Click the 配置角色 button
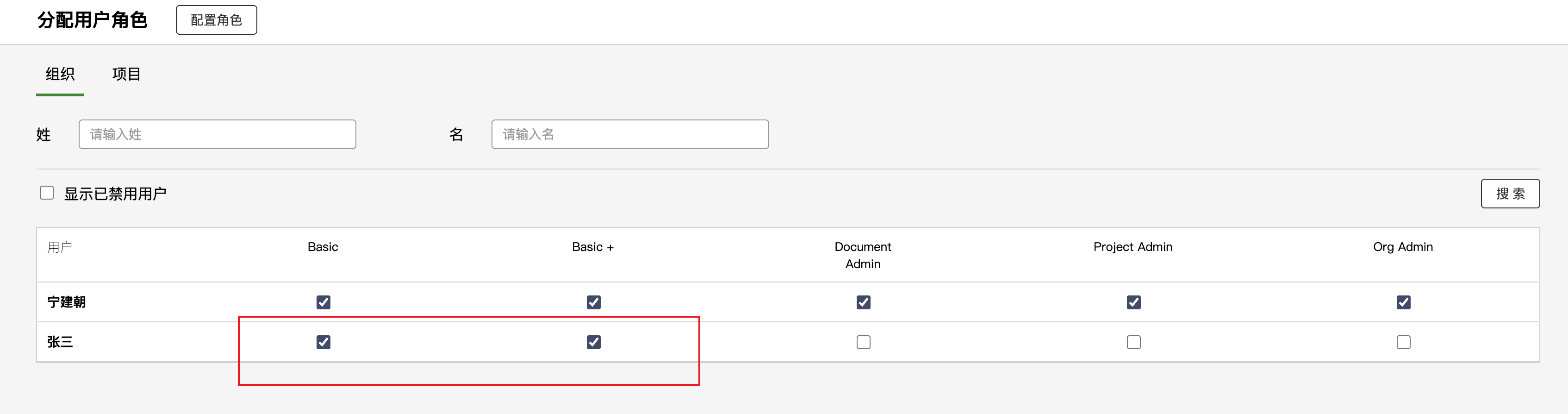The height and width of the screenshot is (414, 1568). pos(216,20)
